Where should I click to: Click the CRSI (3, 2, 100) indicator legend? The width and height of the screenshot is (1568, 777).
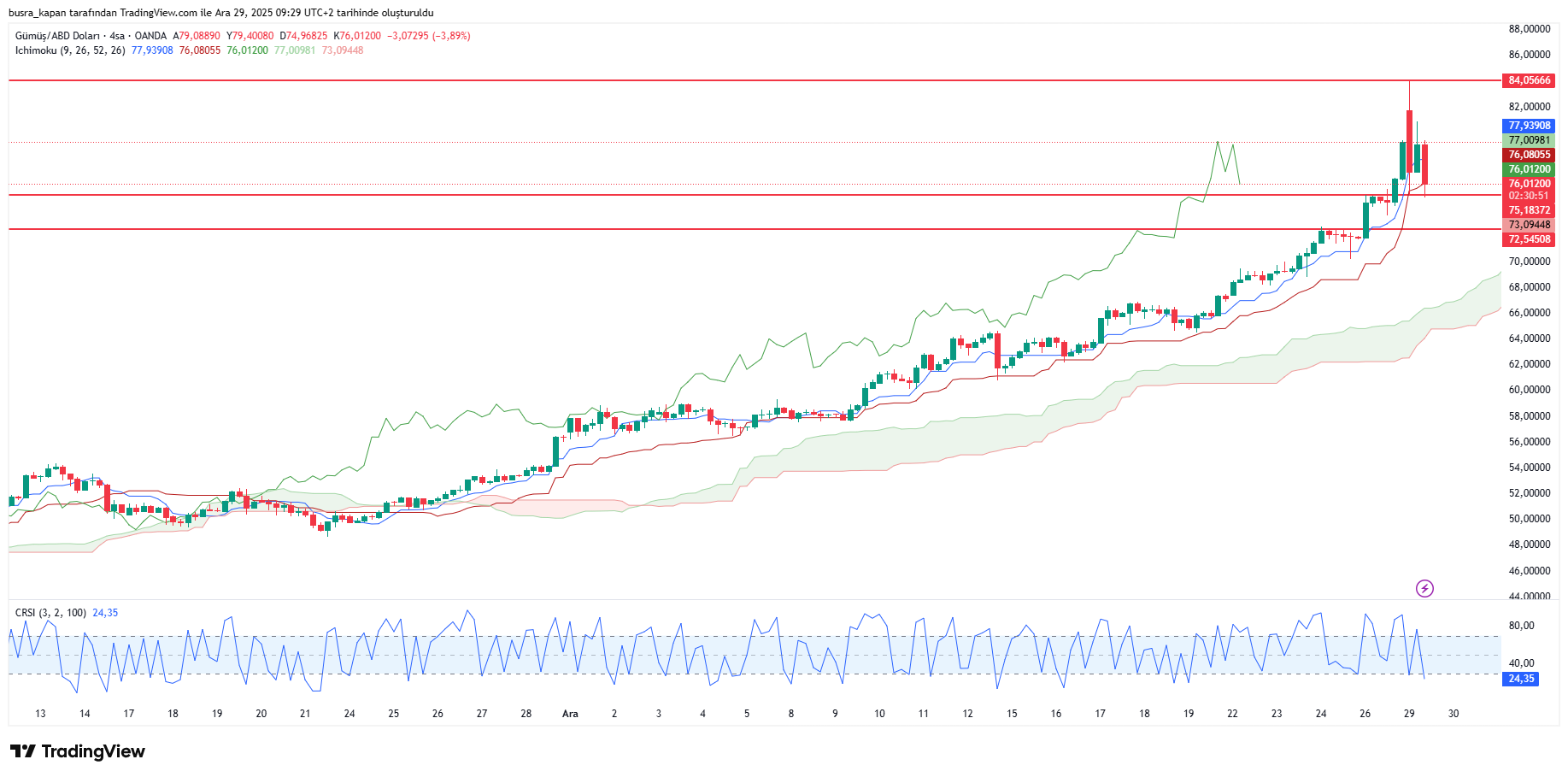(x=50, y=613)
